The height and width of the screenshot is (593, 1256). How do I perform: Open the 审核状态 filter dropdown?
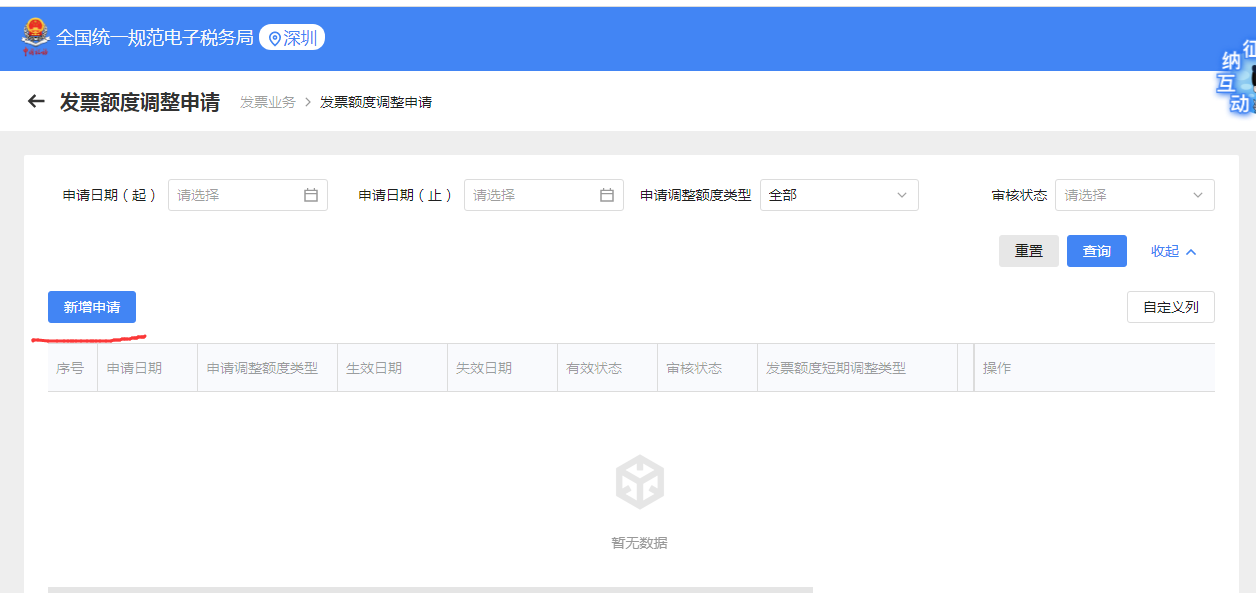1134,195
